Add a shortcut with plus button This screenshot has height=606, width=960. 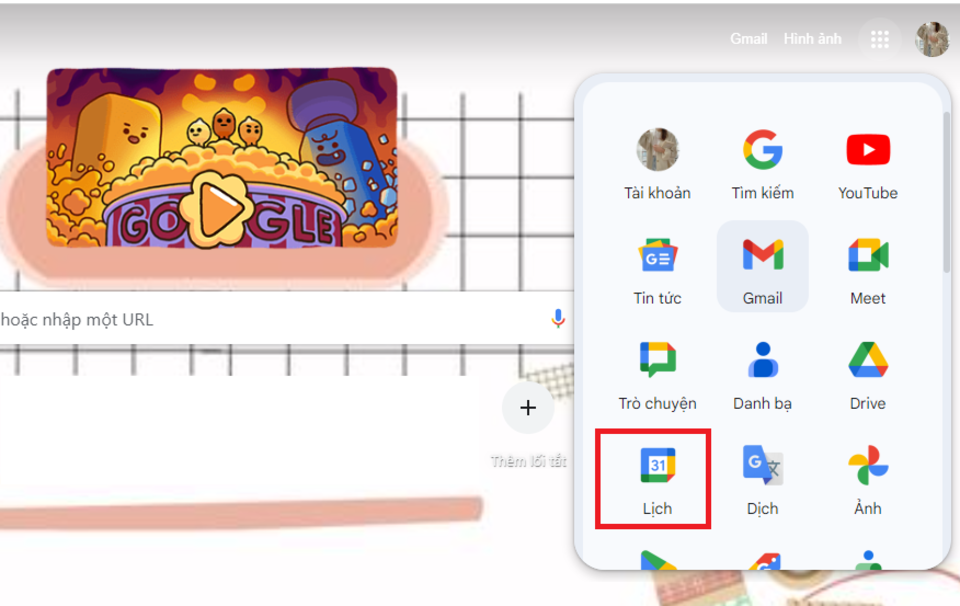click(528, 408)
